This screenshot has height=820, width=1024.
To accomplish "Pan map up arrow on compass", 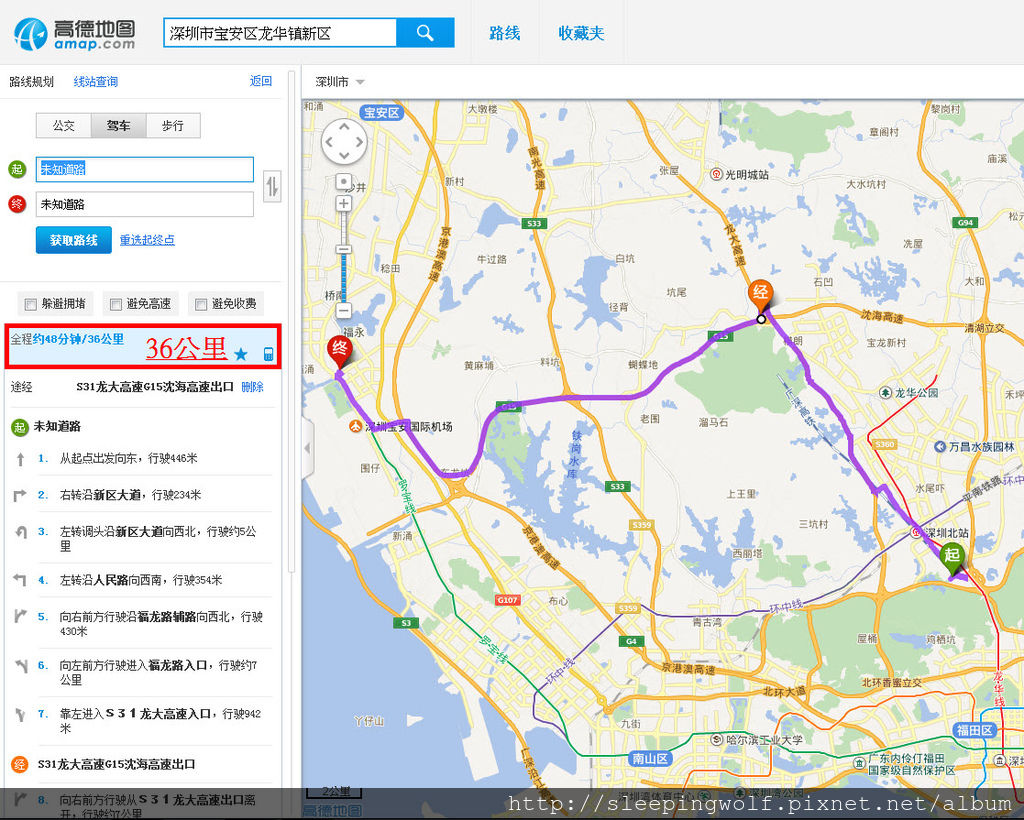I will click(344, 126).
